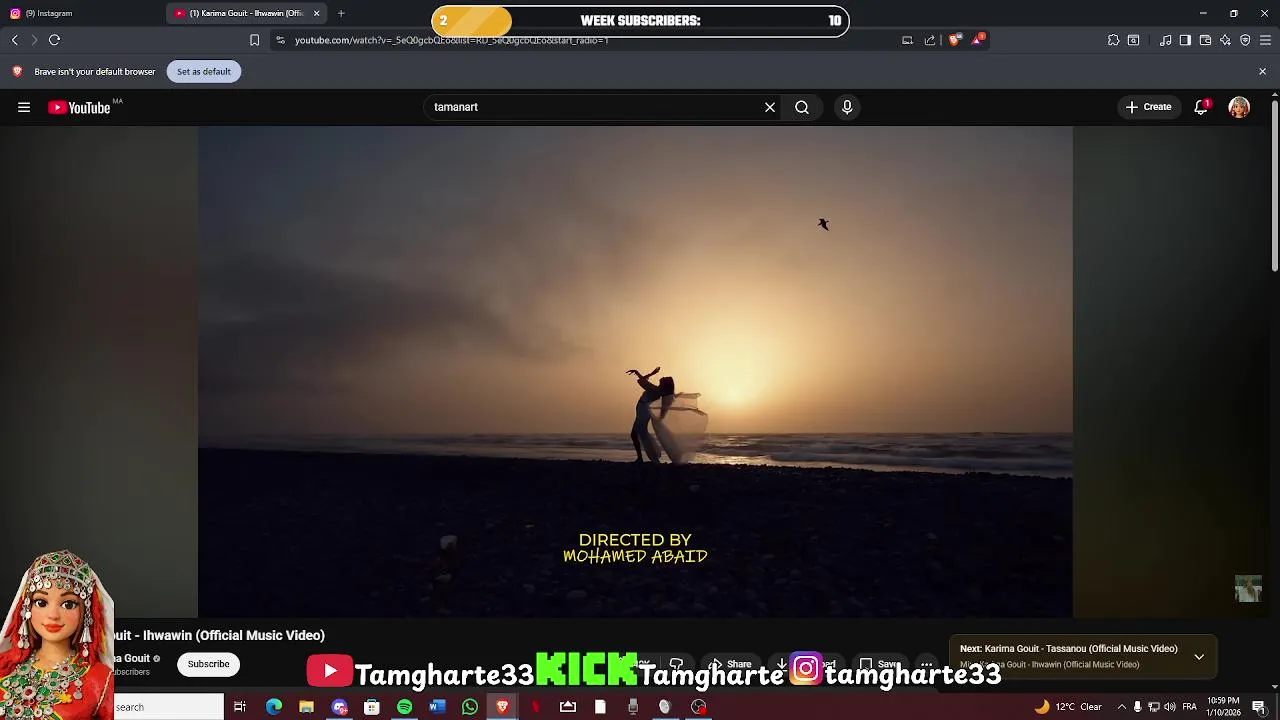This screenshot has width=1280, height=720.
Task: Click the video player to pause
Action: 635,371
